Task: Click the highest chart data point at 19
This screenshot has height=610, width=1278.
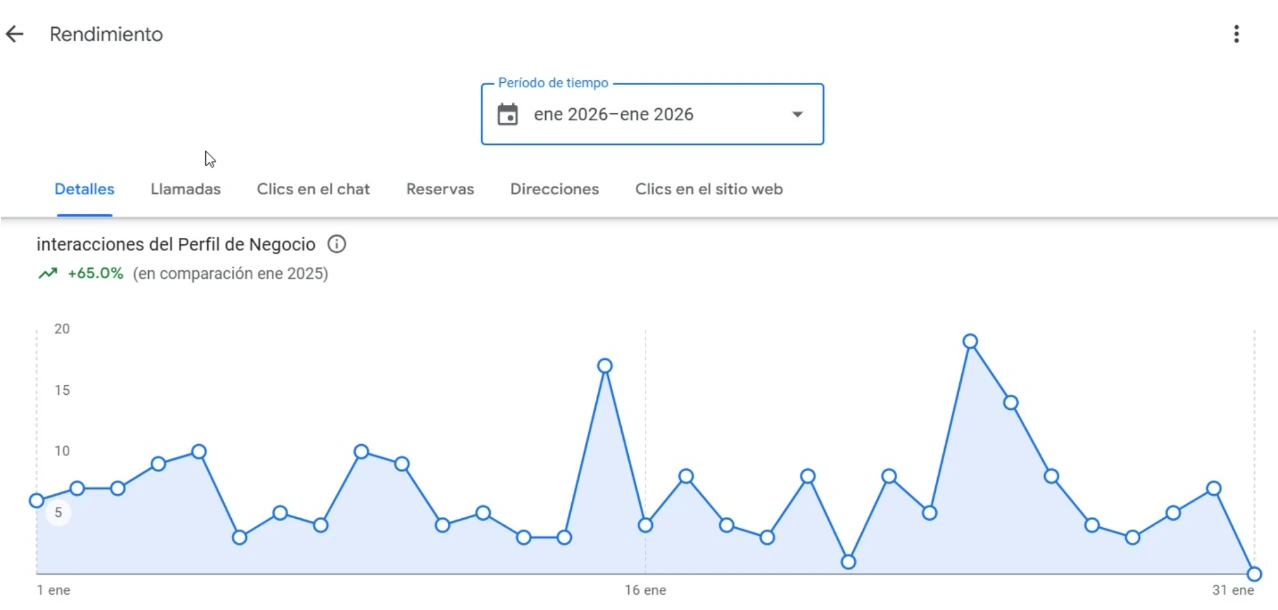Action: [970, 341]
